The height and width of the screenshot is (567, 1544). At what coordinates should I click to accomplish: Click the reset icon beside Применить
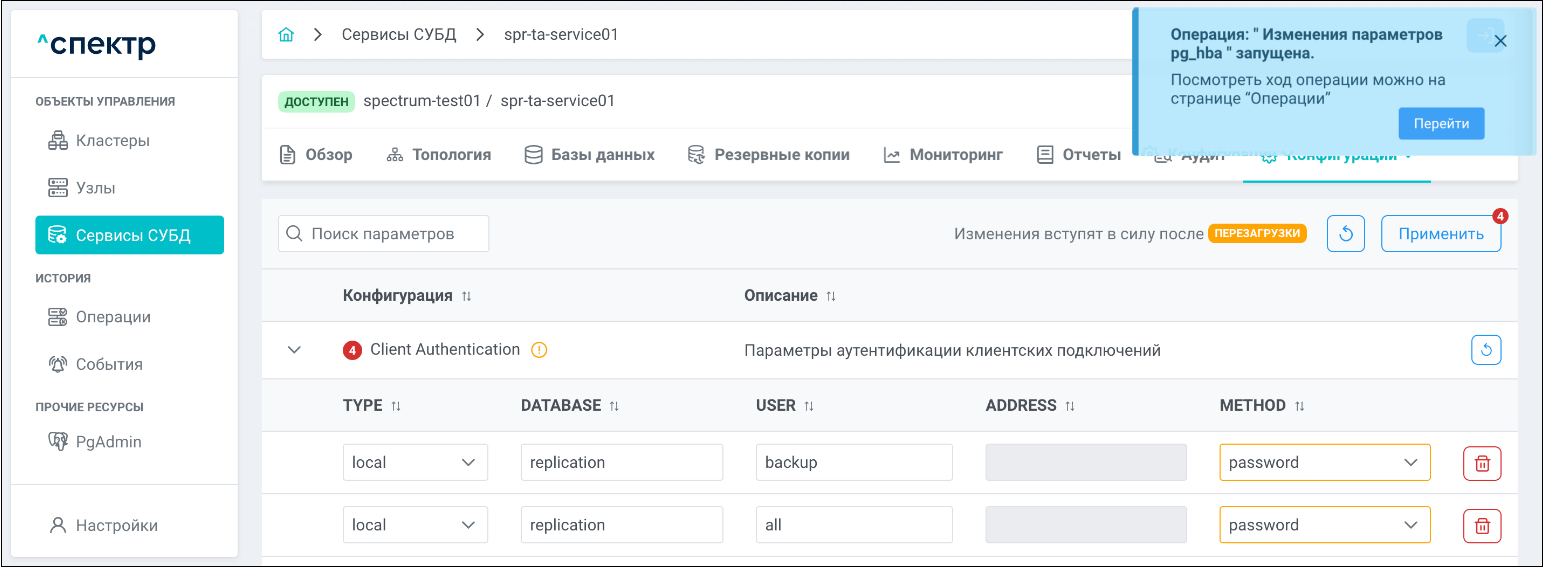tap(1346, 234)
